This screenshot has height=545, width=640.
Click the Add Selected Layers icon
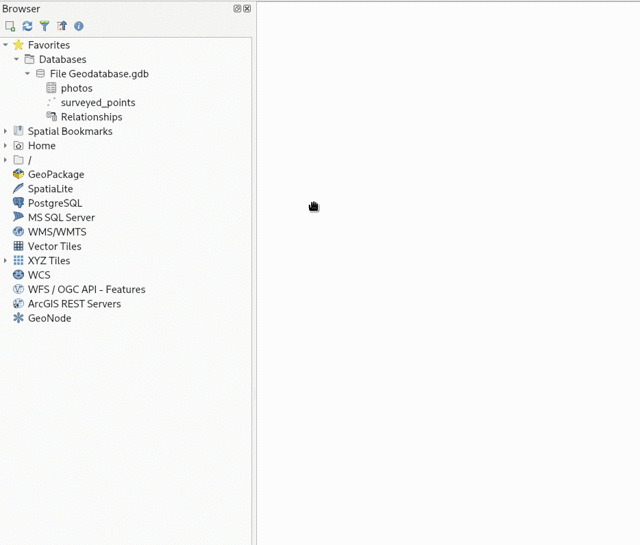pos(10,26)
